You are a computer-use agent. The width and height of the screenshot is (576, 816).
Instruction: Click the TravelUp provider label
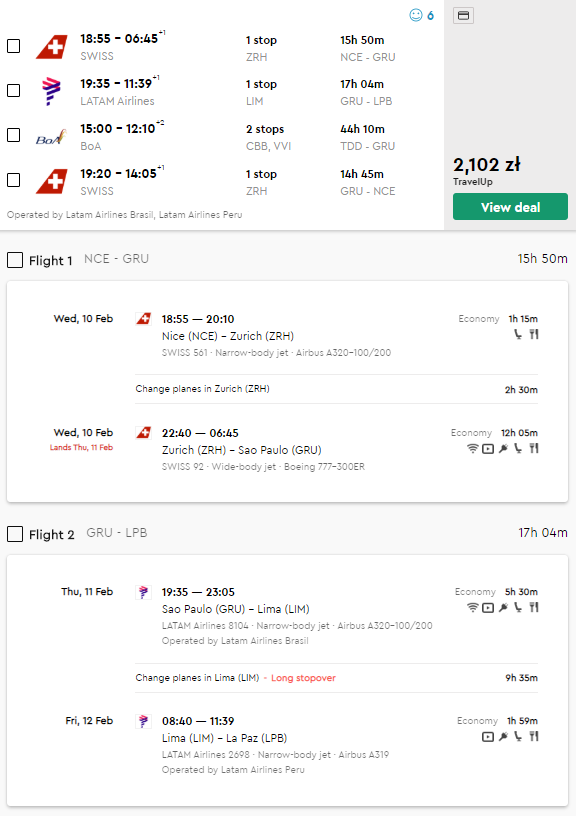tap(472, 182)
